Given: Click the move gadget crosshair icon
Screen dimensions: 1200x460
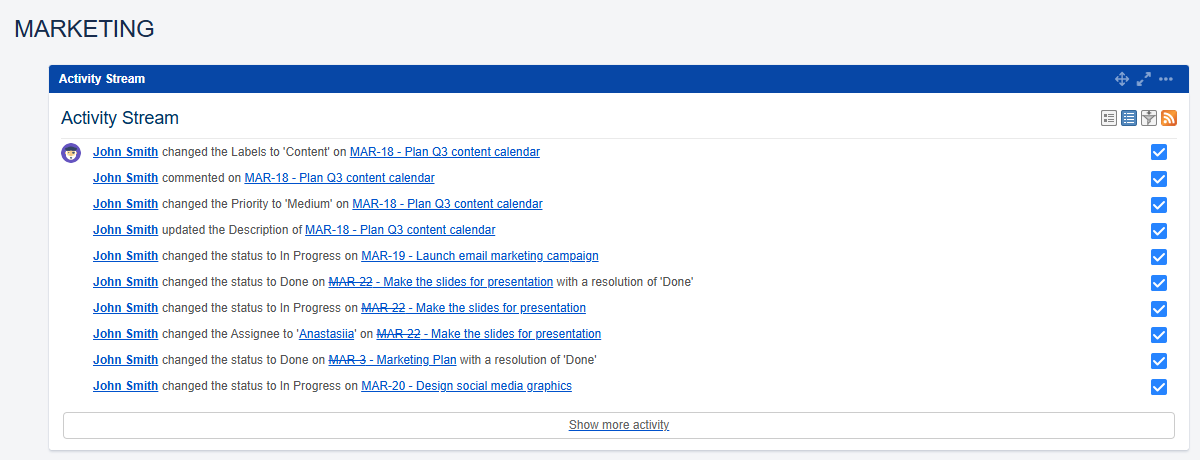Looking at the screenshot, I should click(1122, 79).
